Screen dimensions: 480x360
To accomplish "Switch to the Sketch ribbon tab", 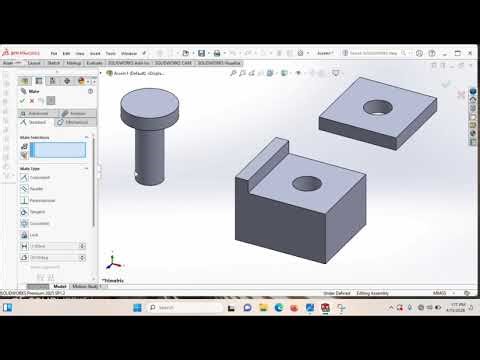I will click(53, 63).
